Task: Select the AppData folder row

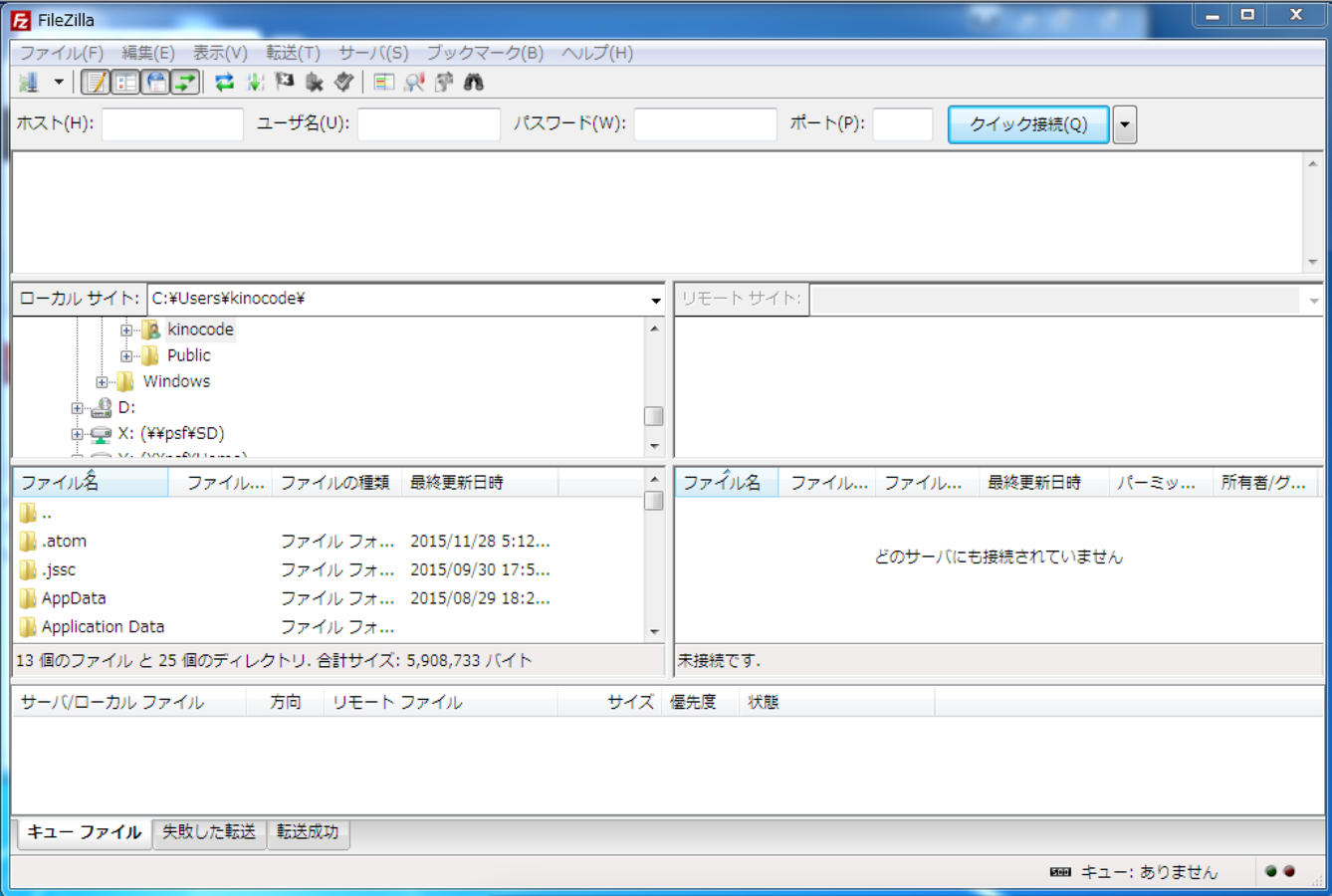Action: click(x=329, y=598)
